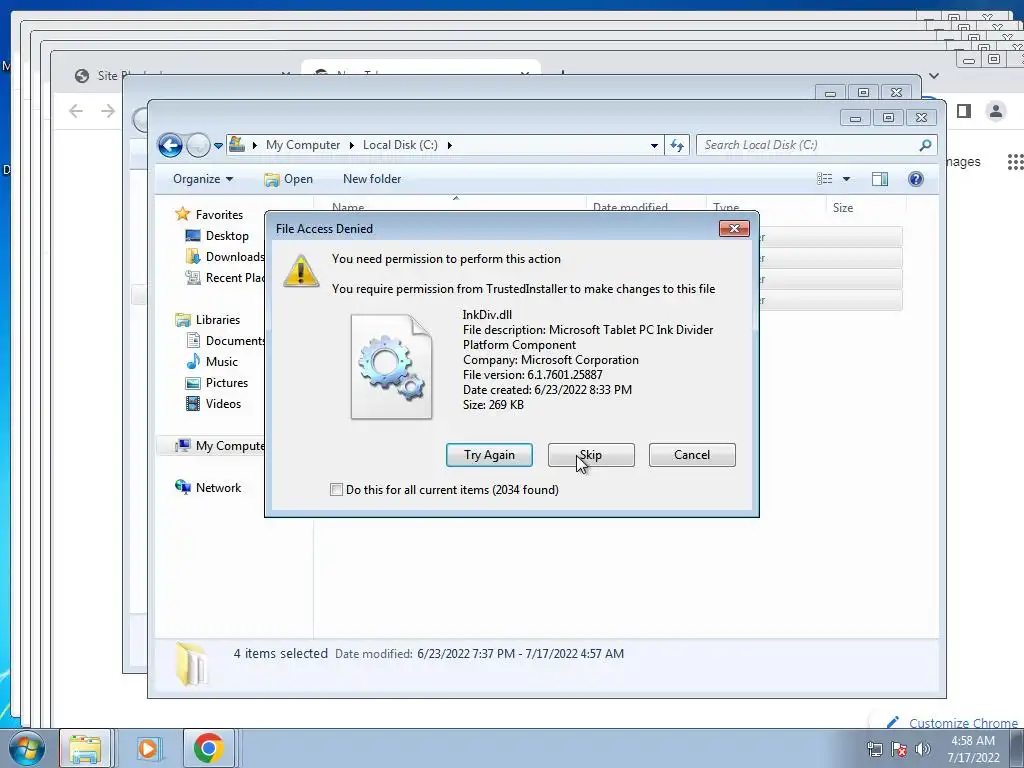This screenshot has width=1024, height=768.
Task: Open Chrome's tab search chevron
Action: point(934,76)
